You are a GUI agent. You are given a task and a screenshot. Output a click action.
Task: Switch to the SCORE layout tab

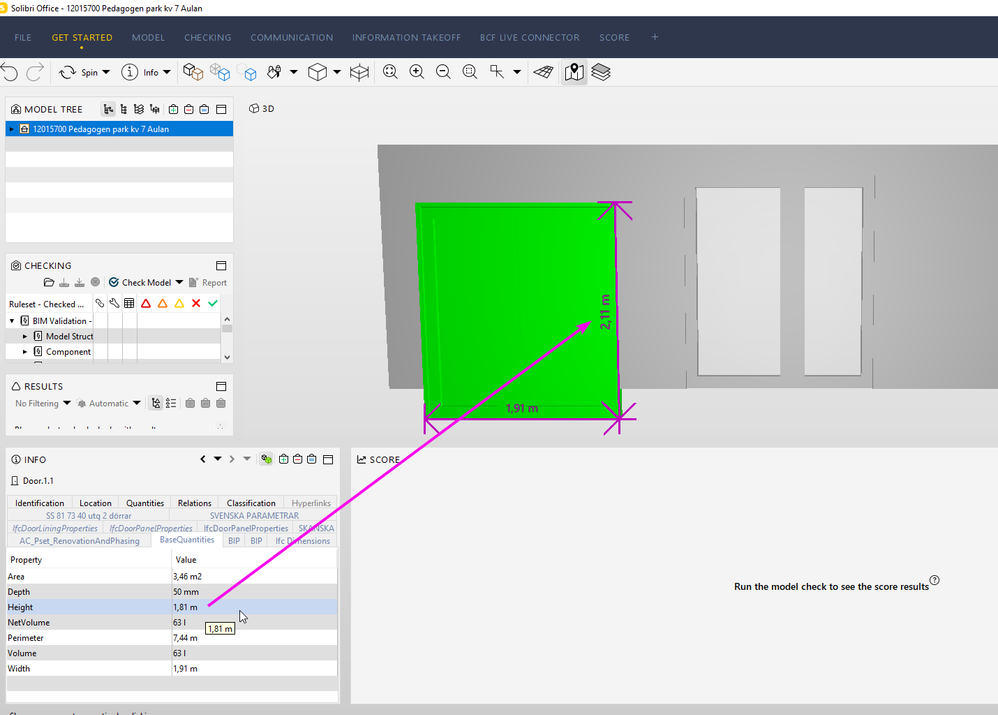[x=614, y=38]
